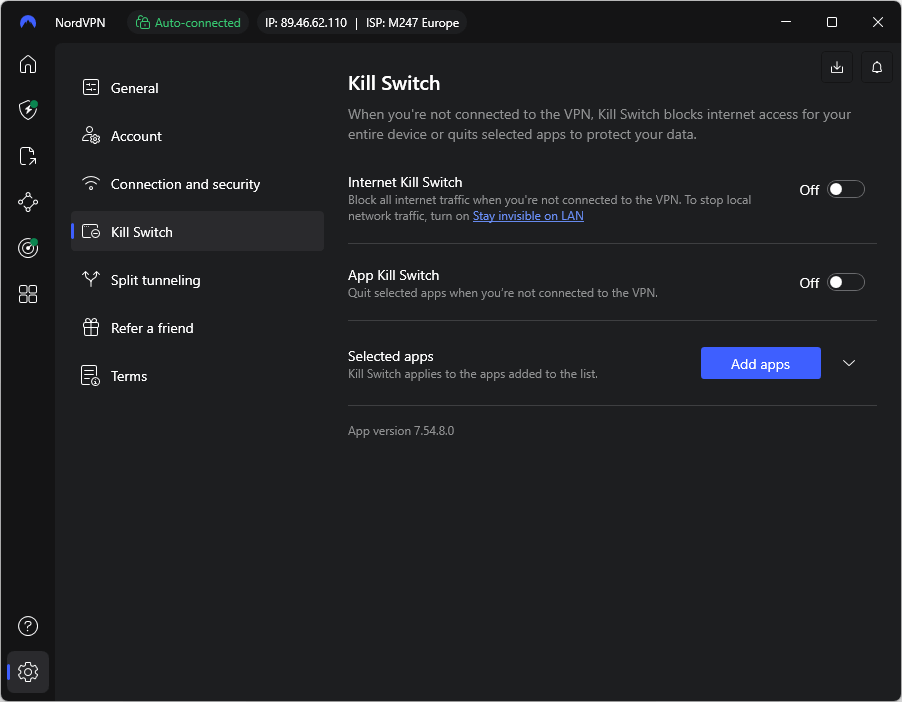This screenshot has height=702, width=902.
Task: Open the notifications bell
Action: click(876, 67)
